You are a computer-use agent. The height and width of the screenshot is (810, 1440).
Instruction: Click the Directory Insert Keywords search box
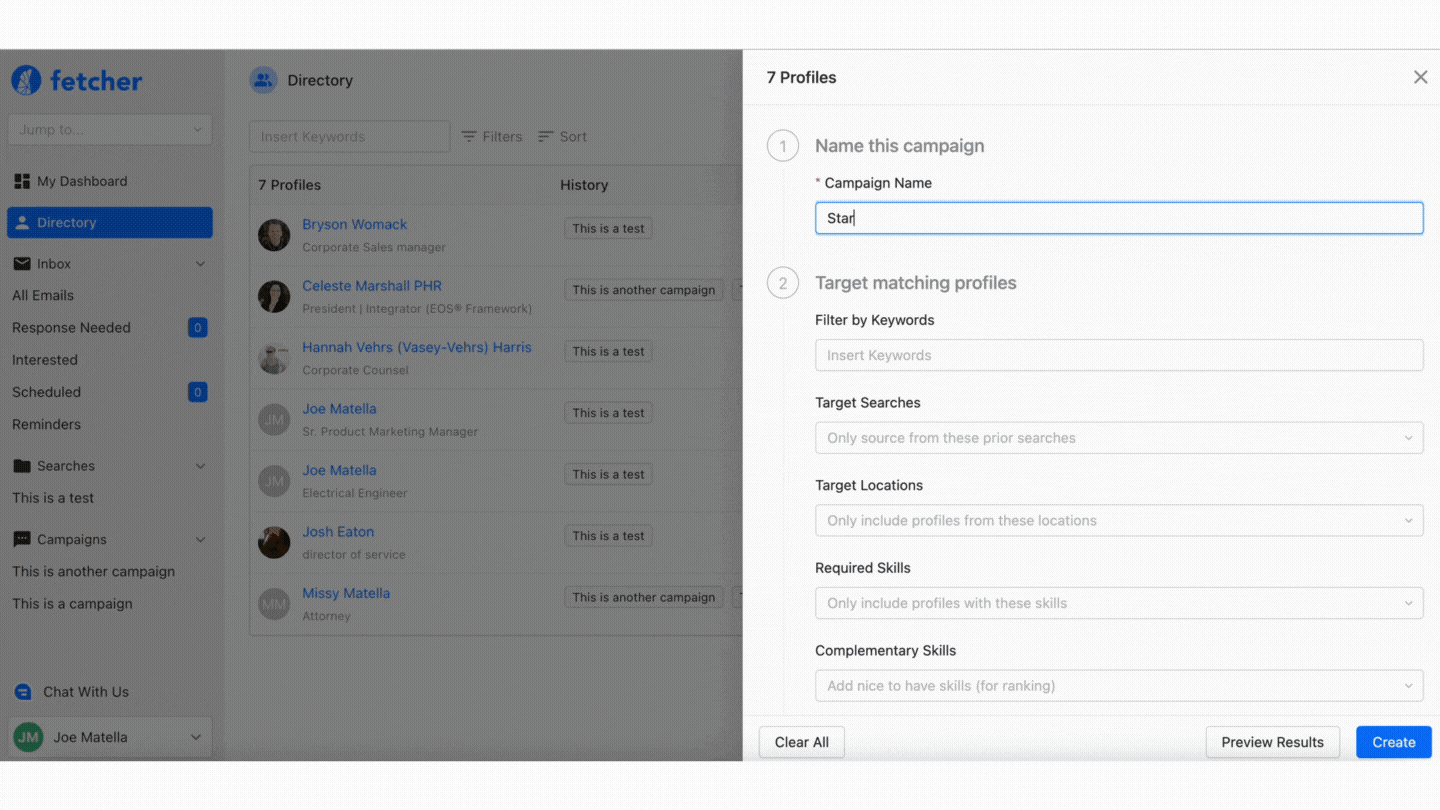[x=349, y=136]
